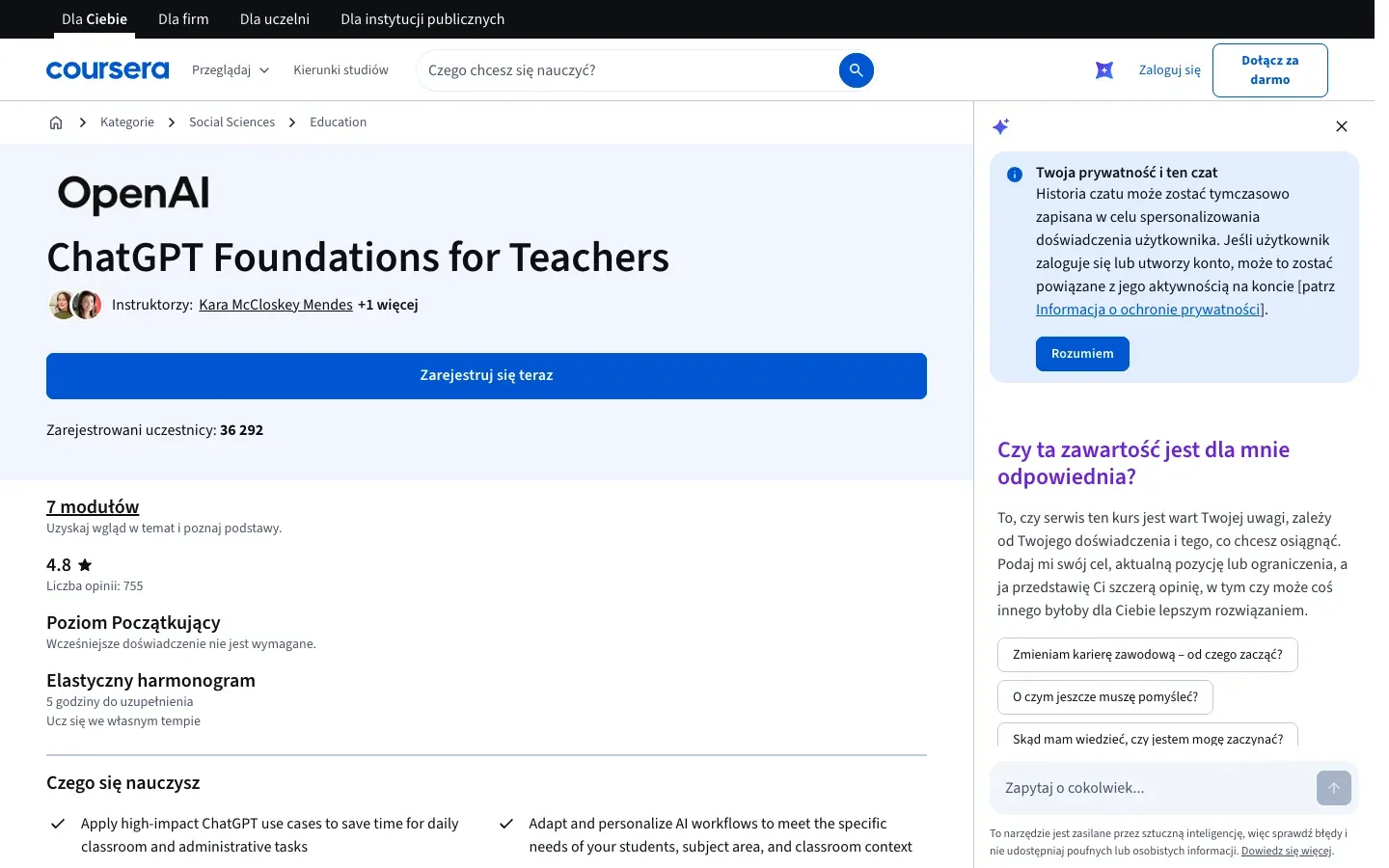Click the Czego się nauczysz heading
The width and height of the screenshot is (1389, 868).
pos(123,783)
